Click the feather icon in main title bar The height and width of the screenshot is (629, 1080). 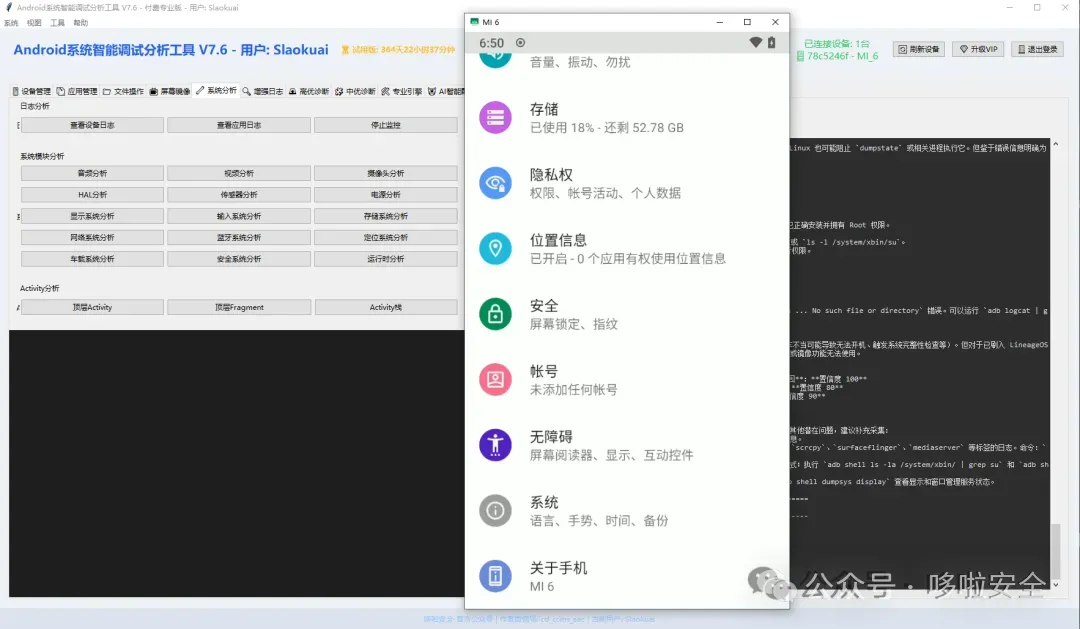(9, 7)
